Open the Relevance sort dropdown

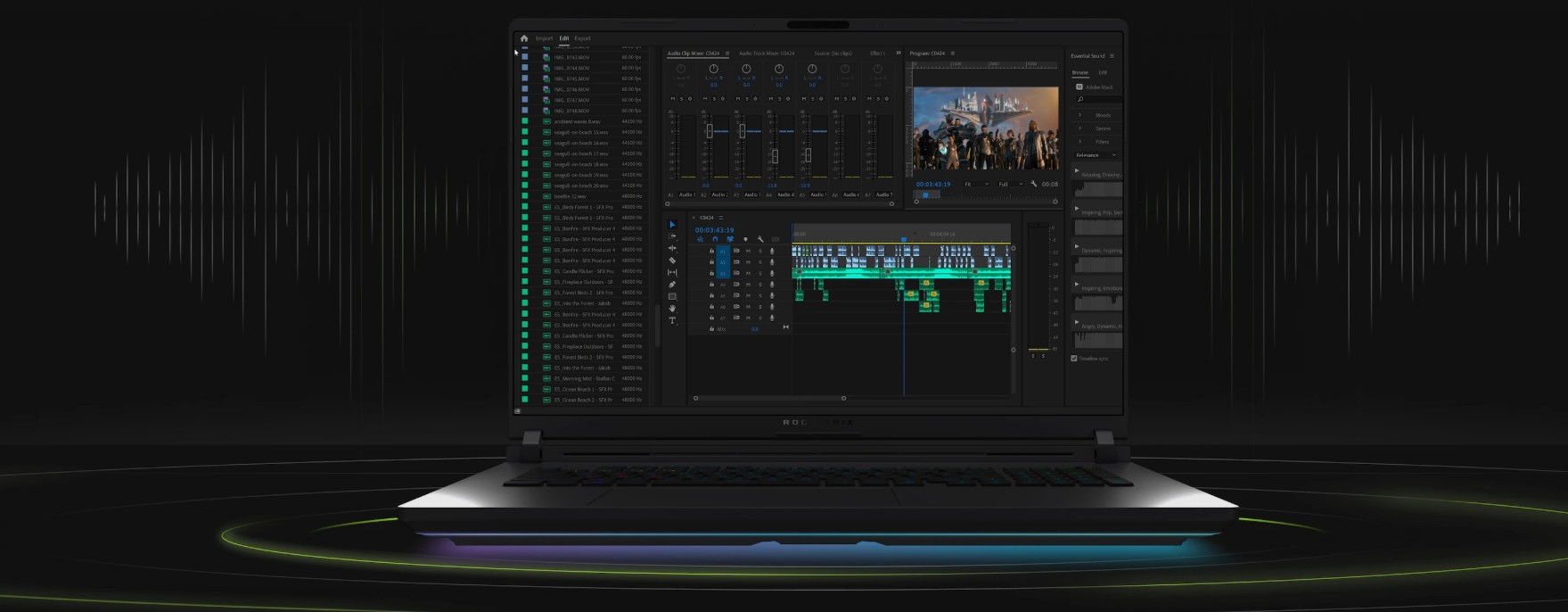[1096, 155]
